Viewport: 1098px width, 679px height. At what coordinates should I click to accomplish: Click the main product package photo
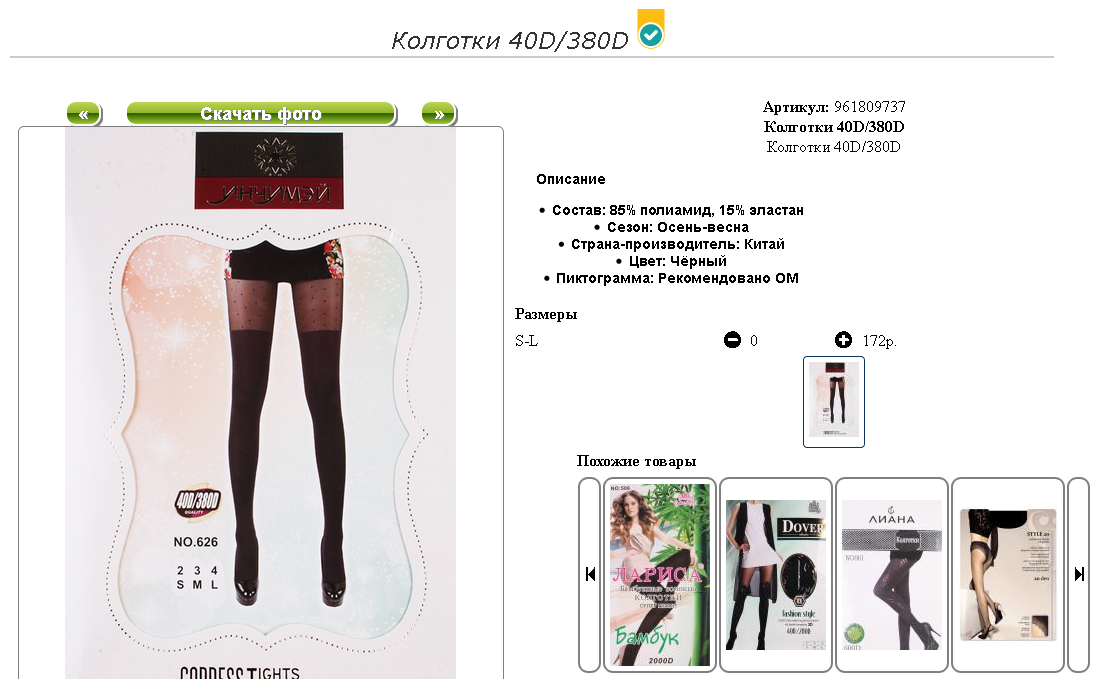point(260,403)
